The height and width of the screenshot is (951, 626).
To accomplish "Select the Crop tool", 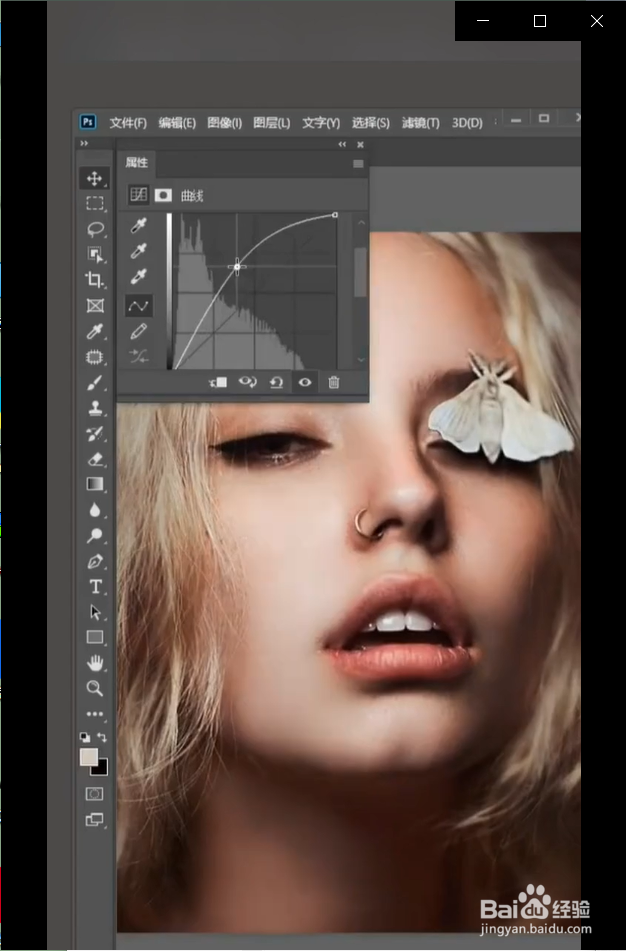I will click(x=95, y=280).
